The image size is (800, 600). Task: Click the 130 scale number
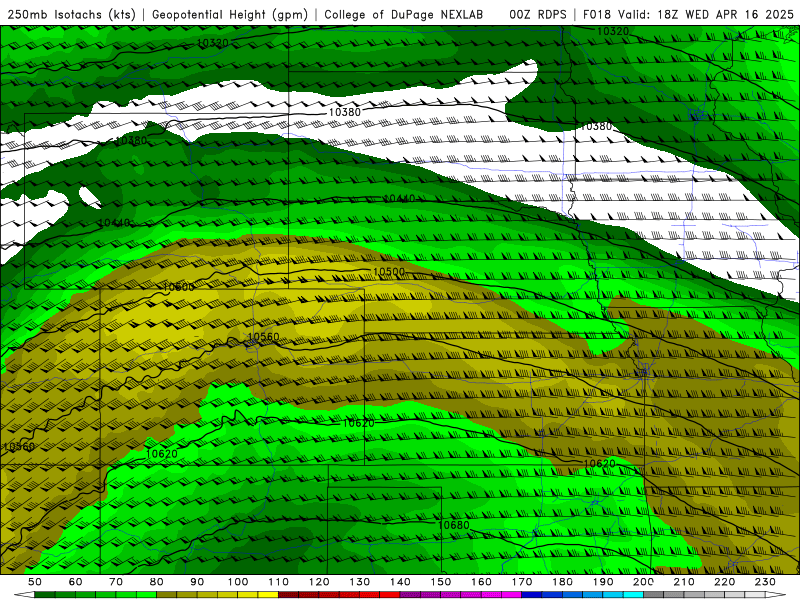click(x=360, y=582)
